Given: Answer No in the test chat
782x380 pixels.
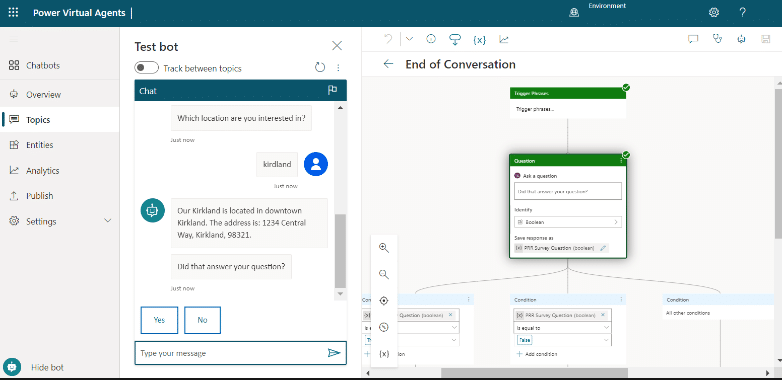Looking at the screenshot, I should [202, 320].
